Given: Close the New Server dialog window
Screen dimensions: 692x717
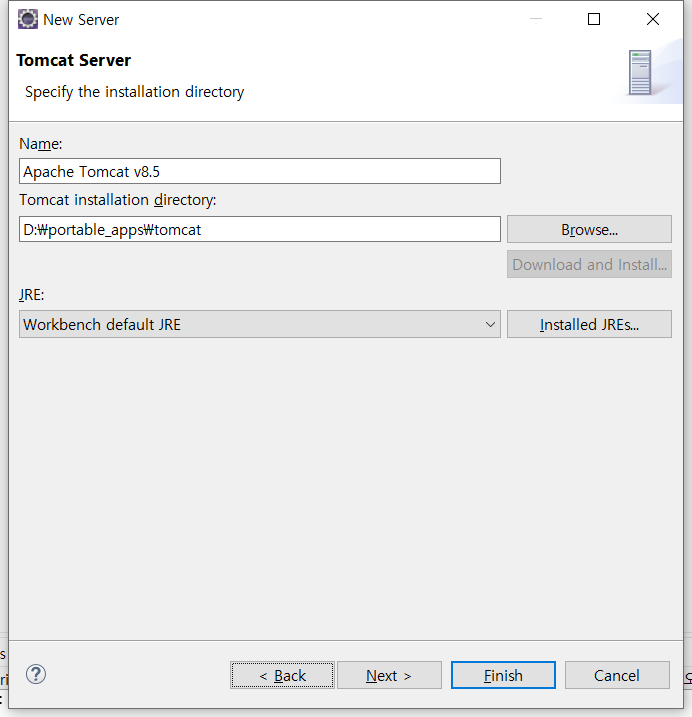Looking at the screenshot, I should click(x=653, y=19).
